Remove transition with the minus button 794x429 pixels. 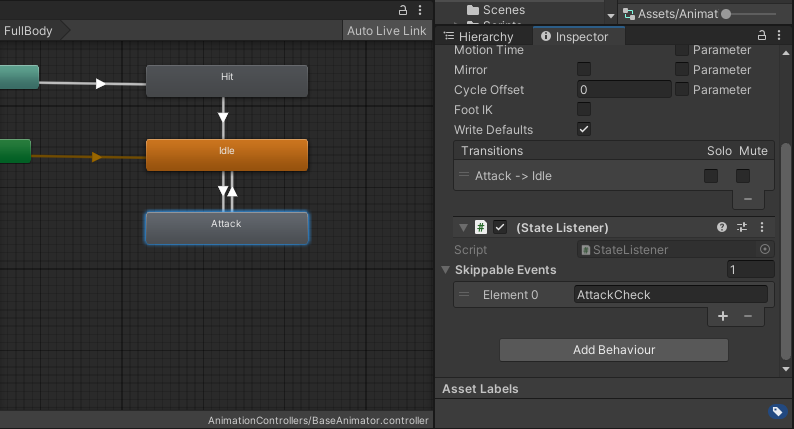click(748, 199)
